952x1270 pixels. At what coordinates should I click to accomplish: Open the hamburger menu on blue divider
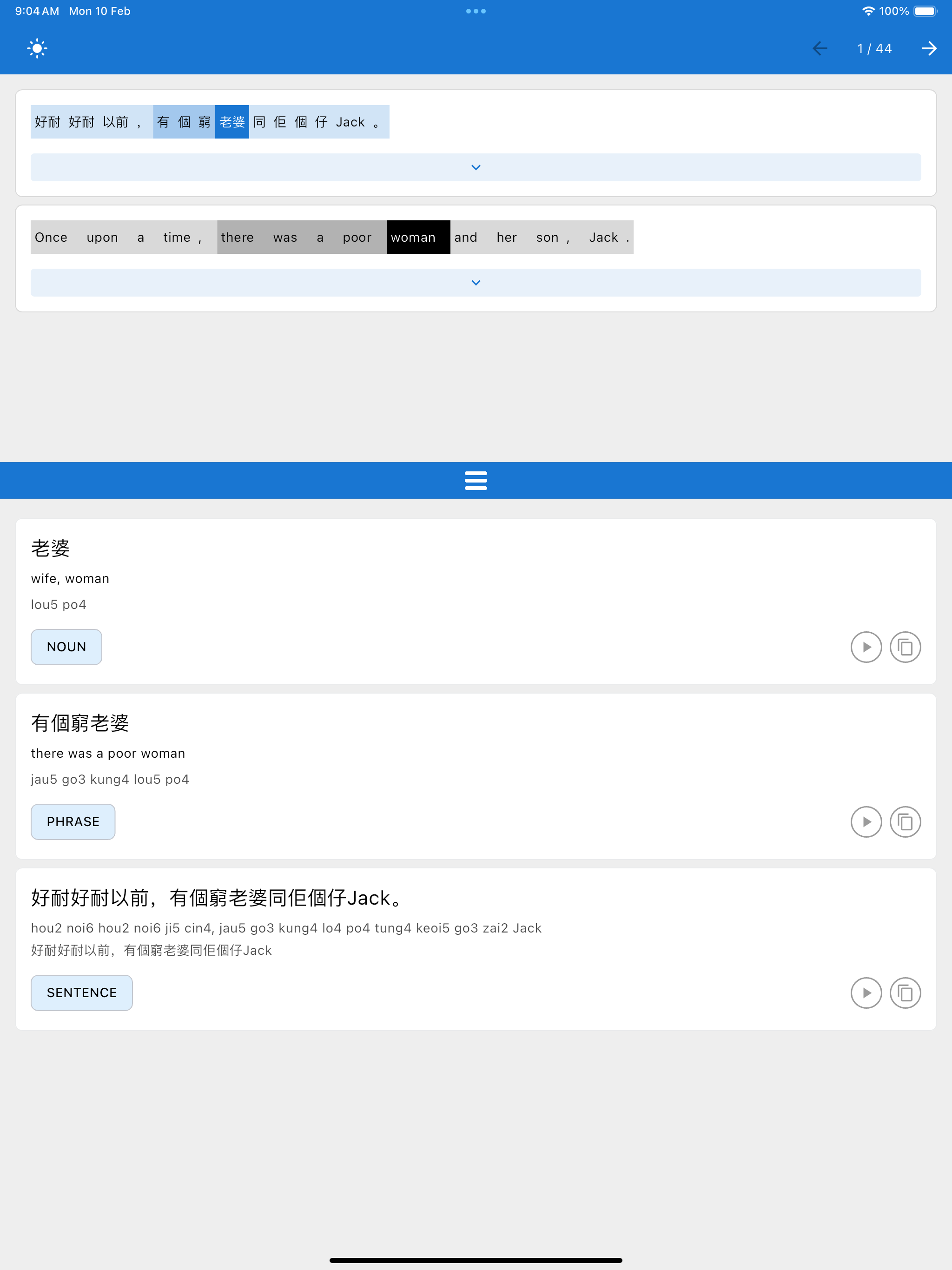[x=476, y=481]
